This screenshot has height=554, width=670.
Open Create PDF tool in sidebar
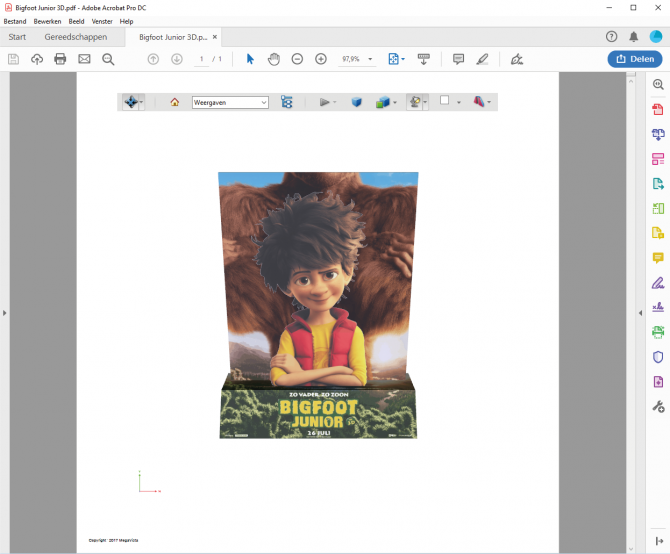[658, 109]
